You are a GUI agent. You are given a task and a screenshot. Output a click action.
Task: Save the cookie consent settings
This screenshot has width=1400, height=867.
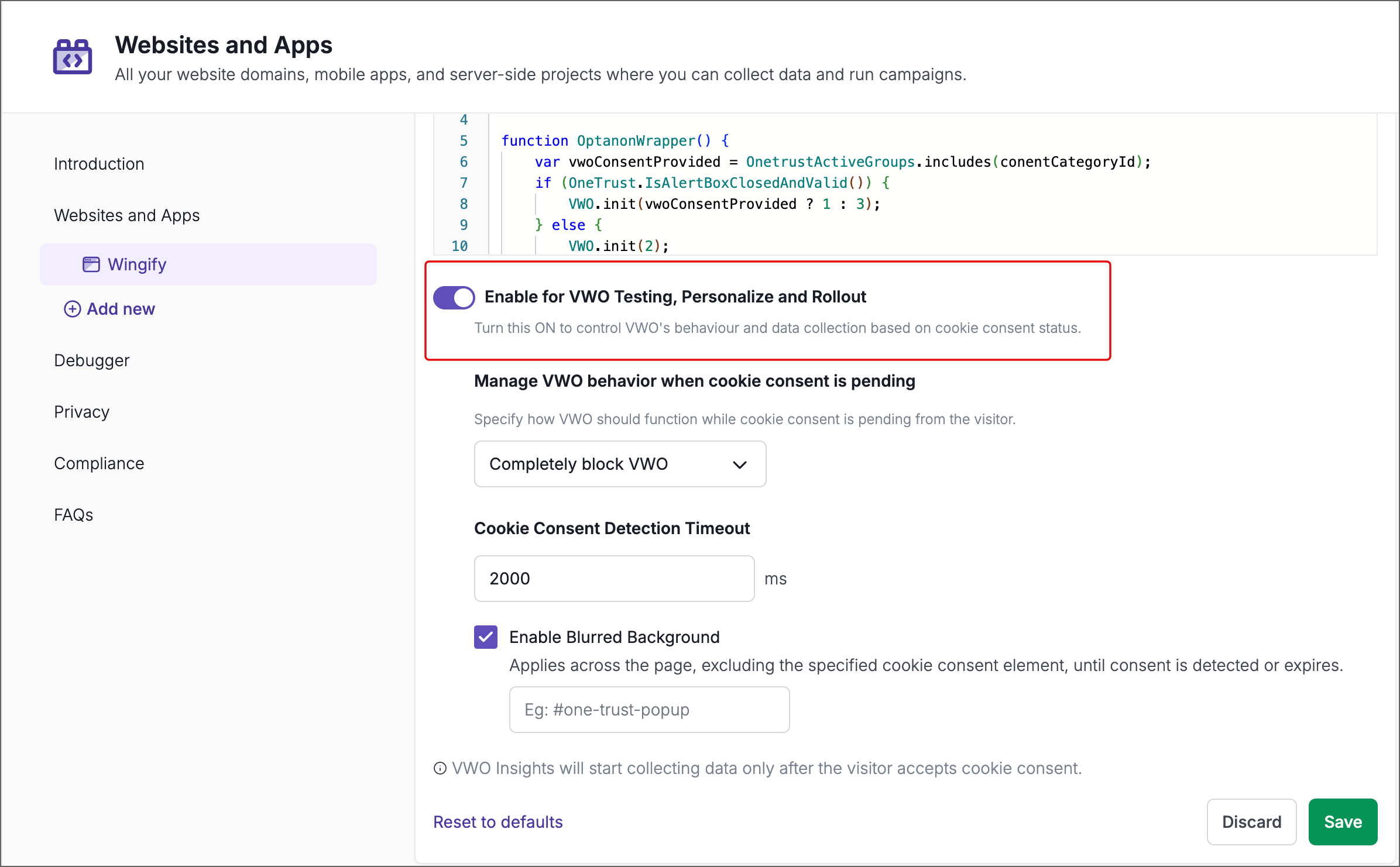click(x=1343, y=822)
